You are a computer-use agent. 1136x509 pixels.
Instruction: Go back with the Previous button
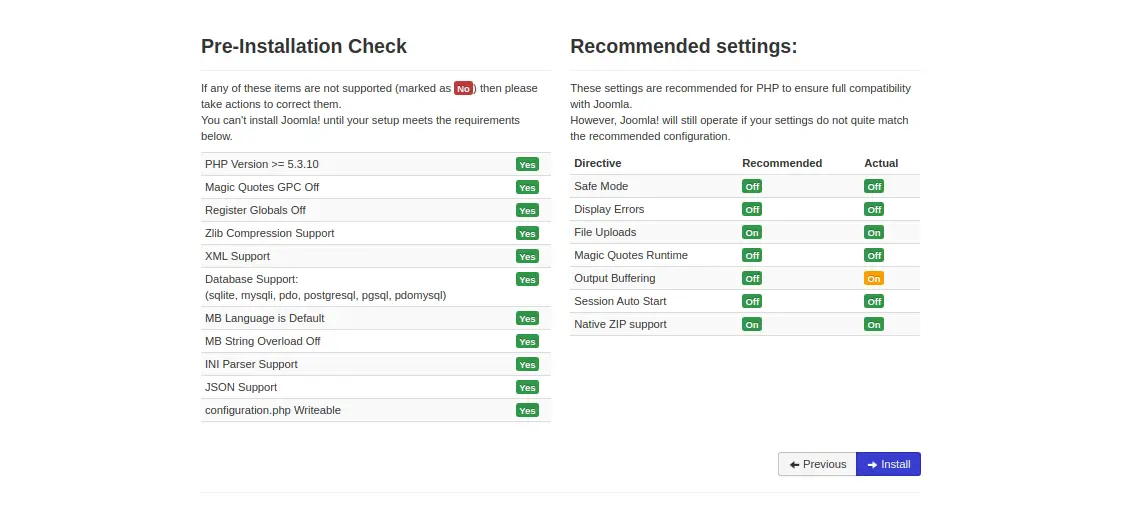pyautogui.click(x=817, y=464)
